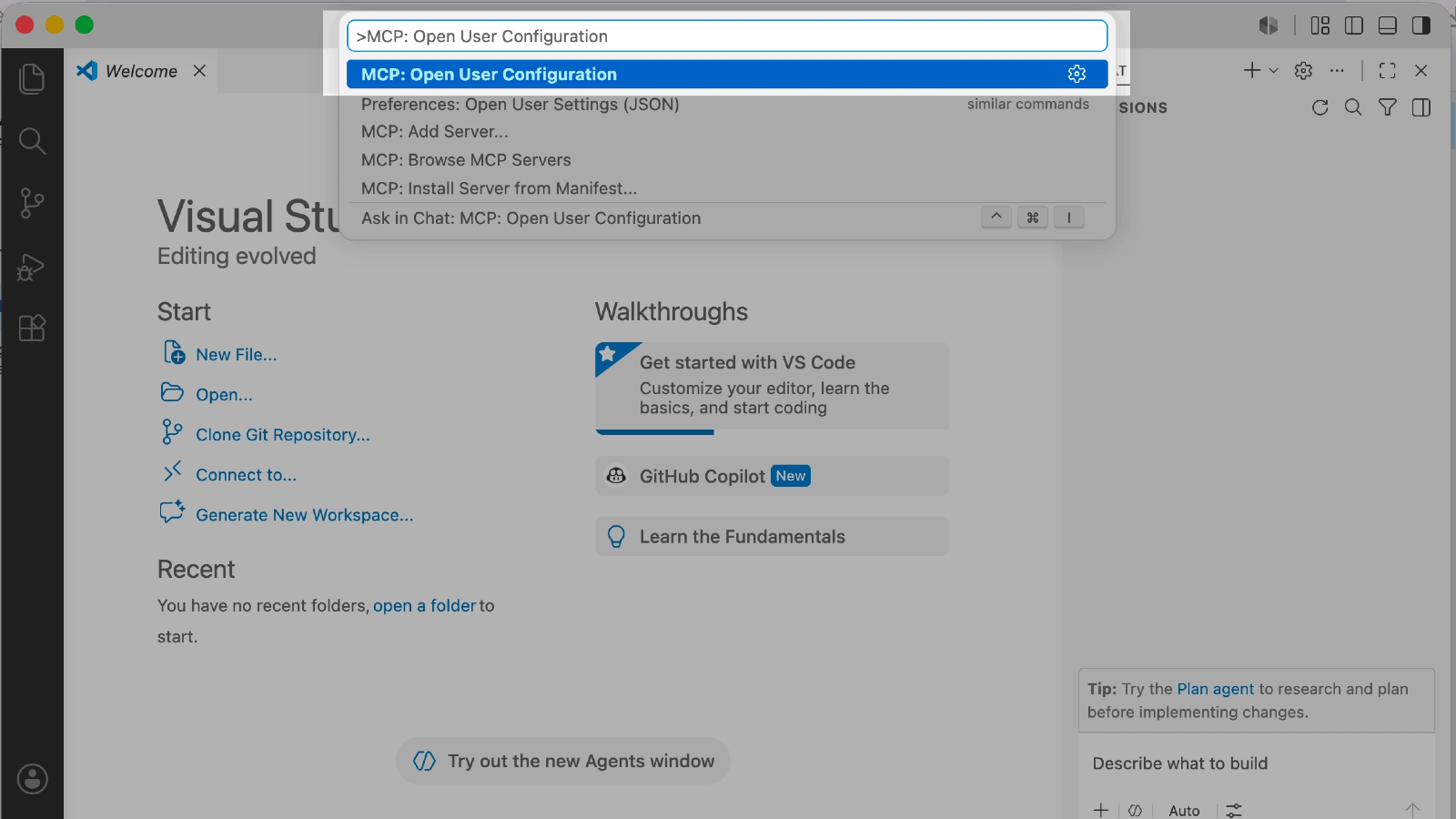Close the Welcome tab

199,71
